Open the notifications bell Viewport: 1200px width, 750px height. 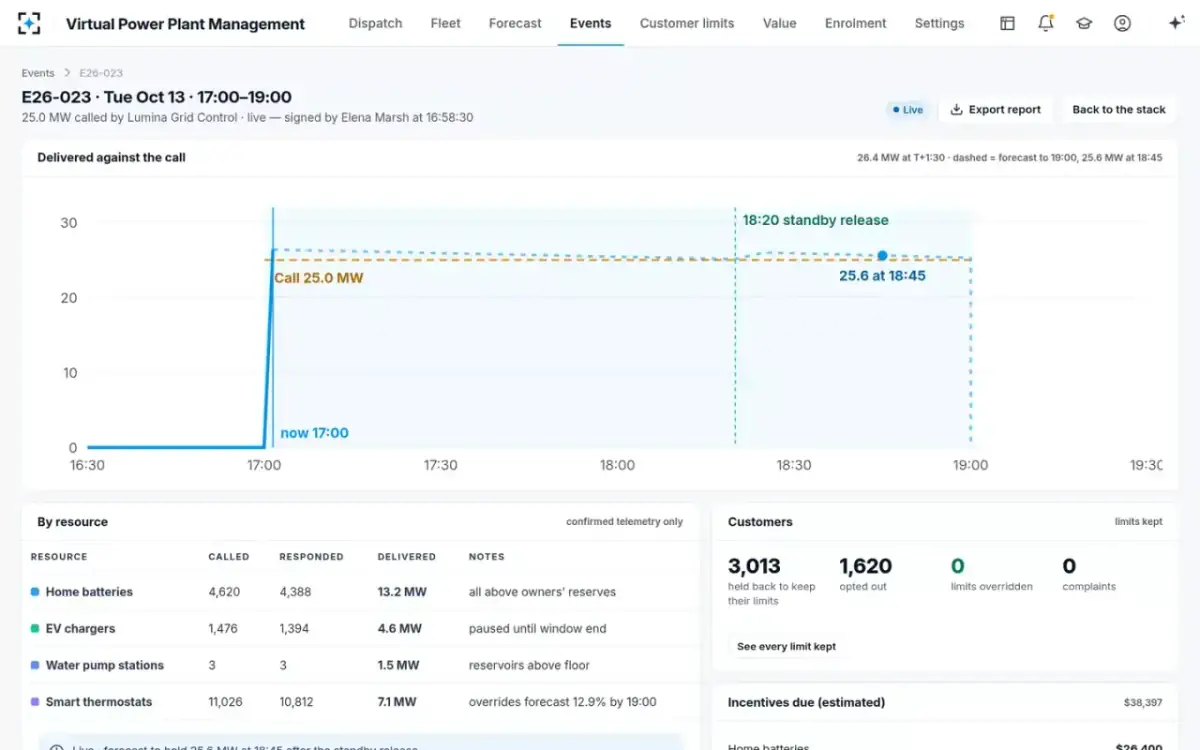point(1046,23)
